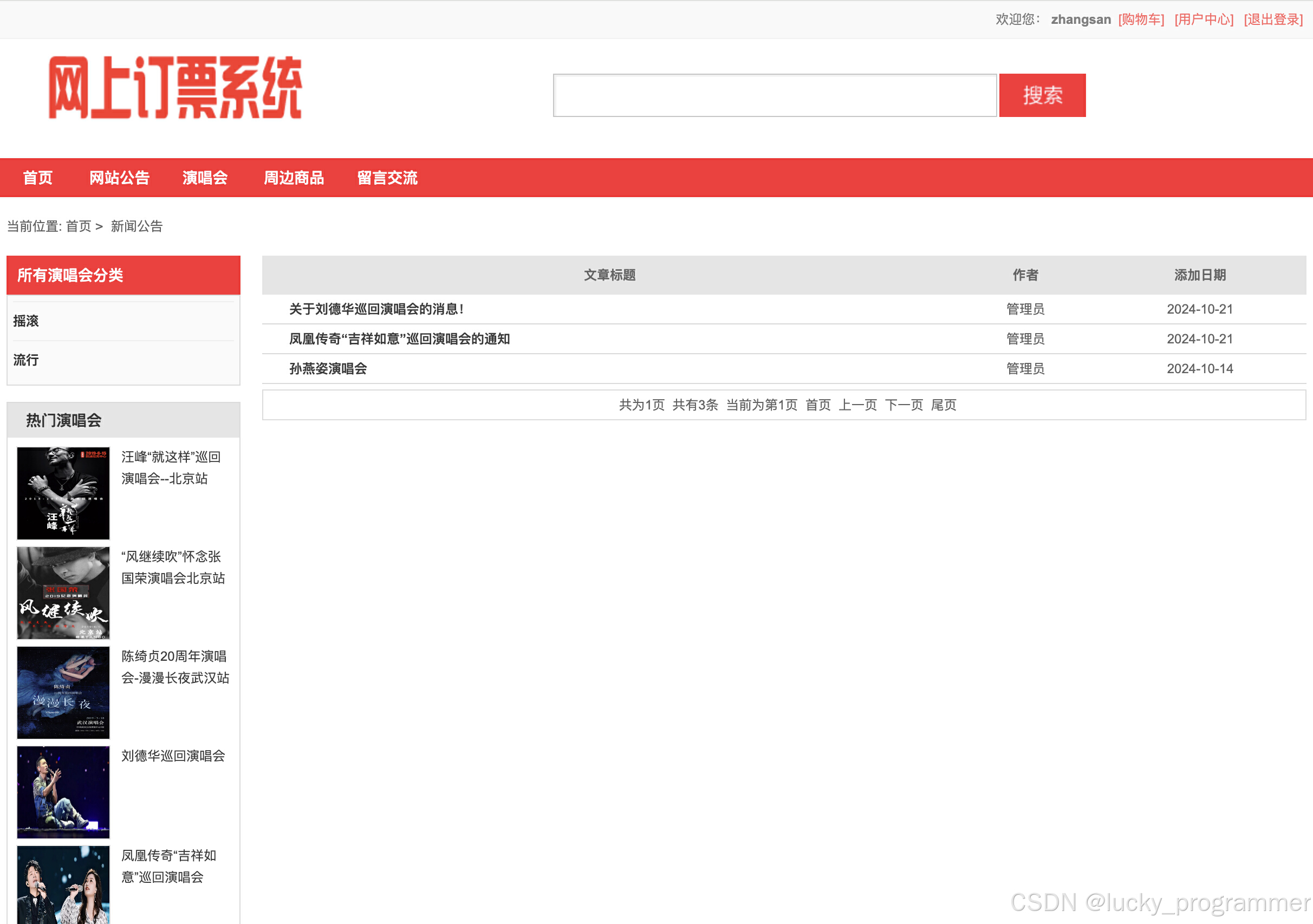The image size is (1313, 924).
Task: Open the 孙燕姿演唱会 article
Action: pos(328,369)
